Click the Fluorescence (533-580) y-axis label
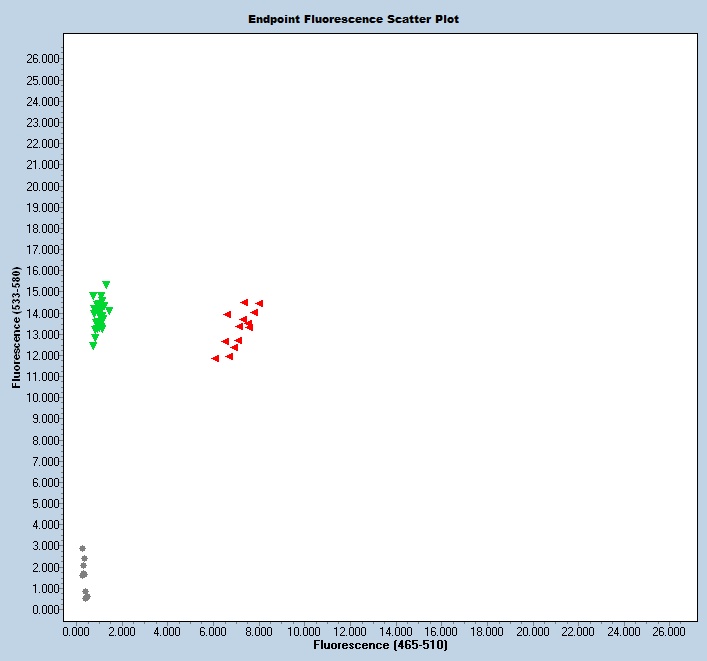707x661 pixels. click(x=17, y=327)
